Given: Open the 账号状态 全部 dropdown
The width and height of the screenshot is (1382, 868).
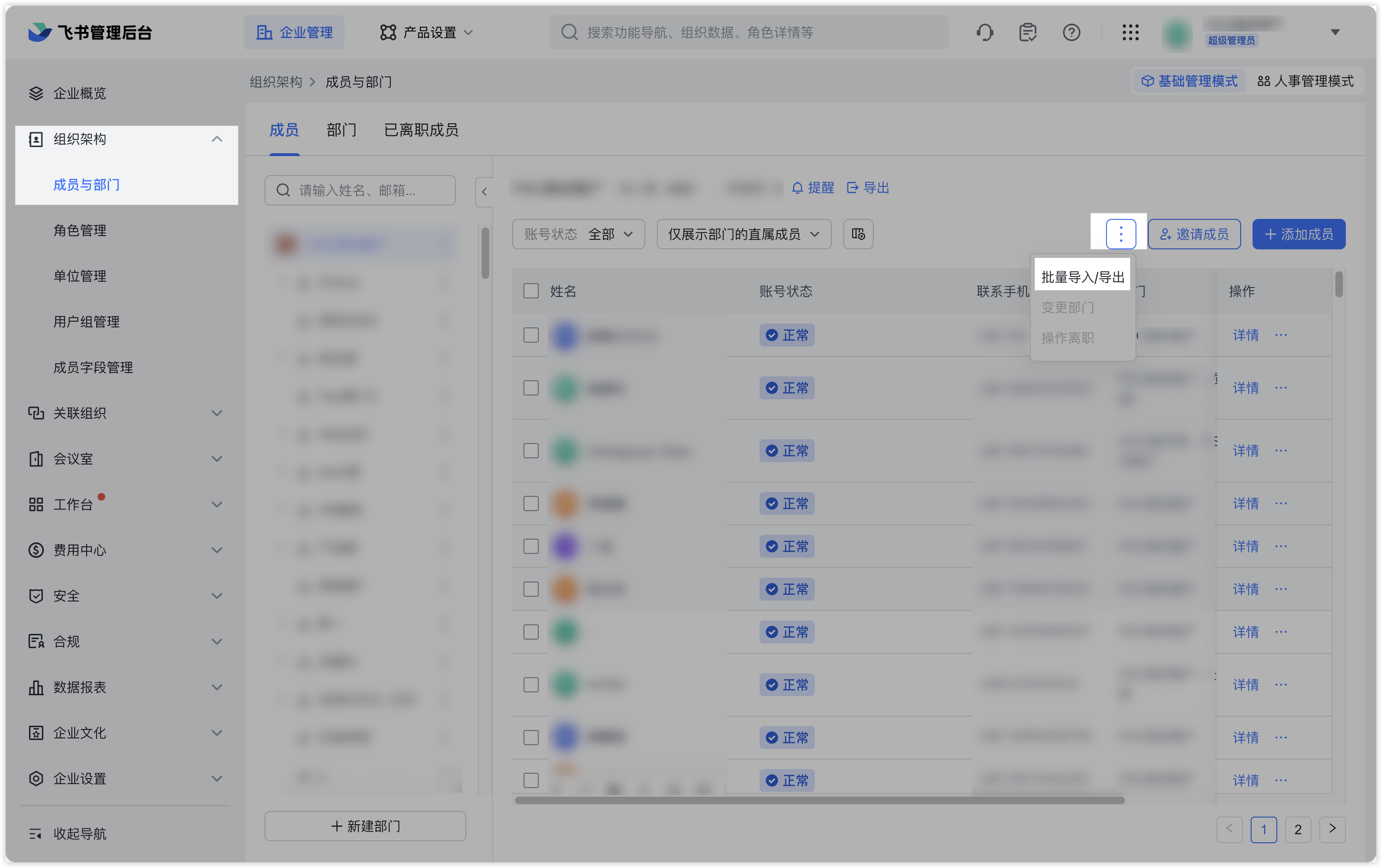Looking at the screenshot, I should tap(578, 234).
